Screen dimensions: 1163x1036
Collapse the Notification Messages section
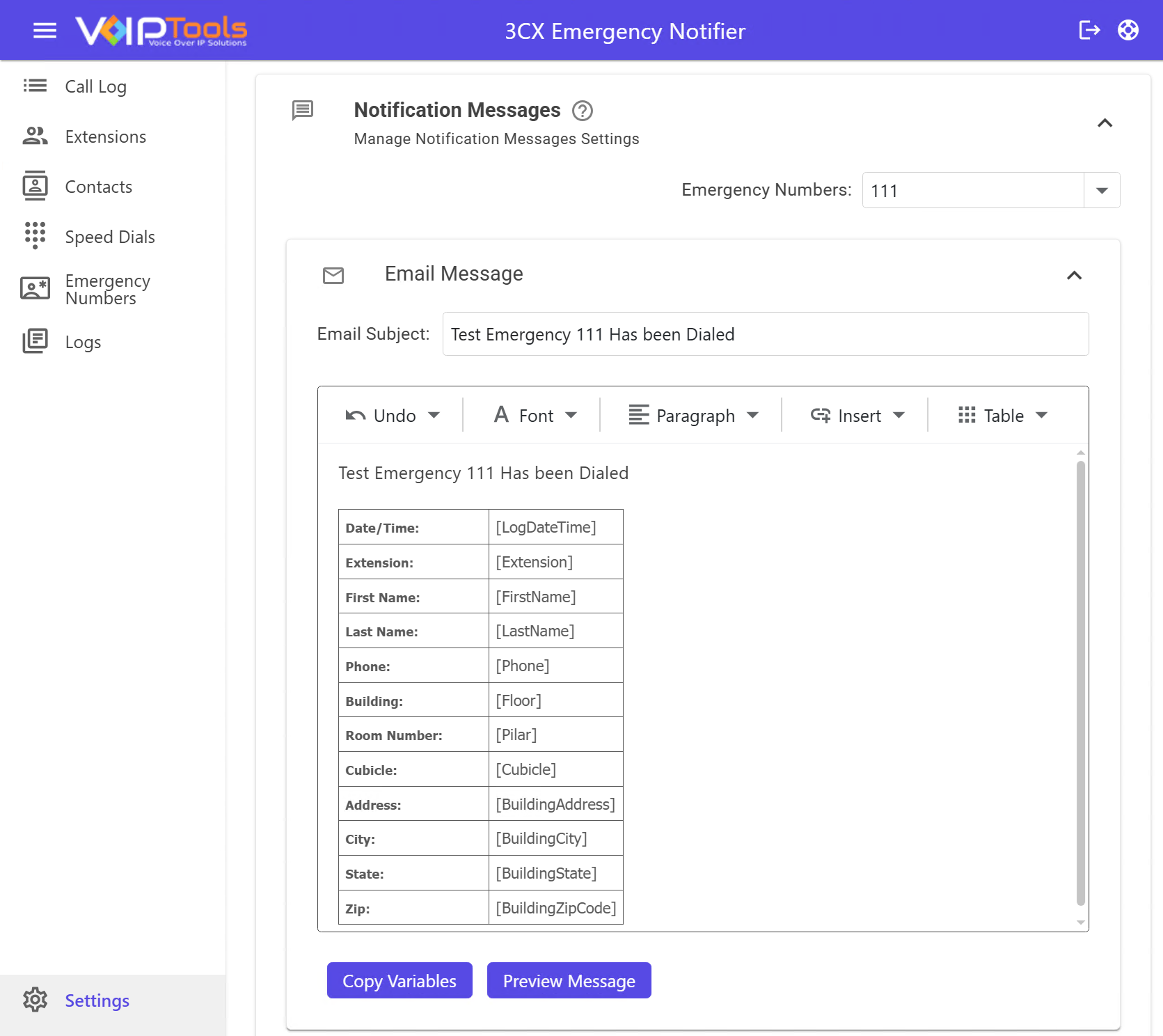(x=1105, y=123)
